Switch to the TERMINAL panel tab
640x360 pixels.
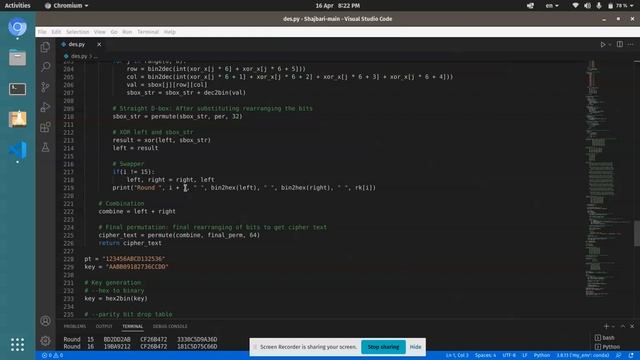(x=133, y=326)
